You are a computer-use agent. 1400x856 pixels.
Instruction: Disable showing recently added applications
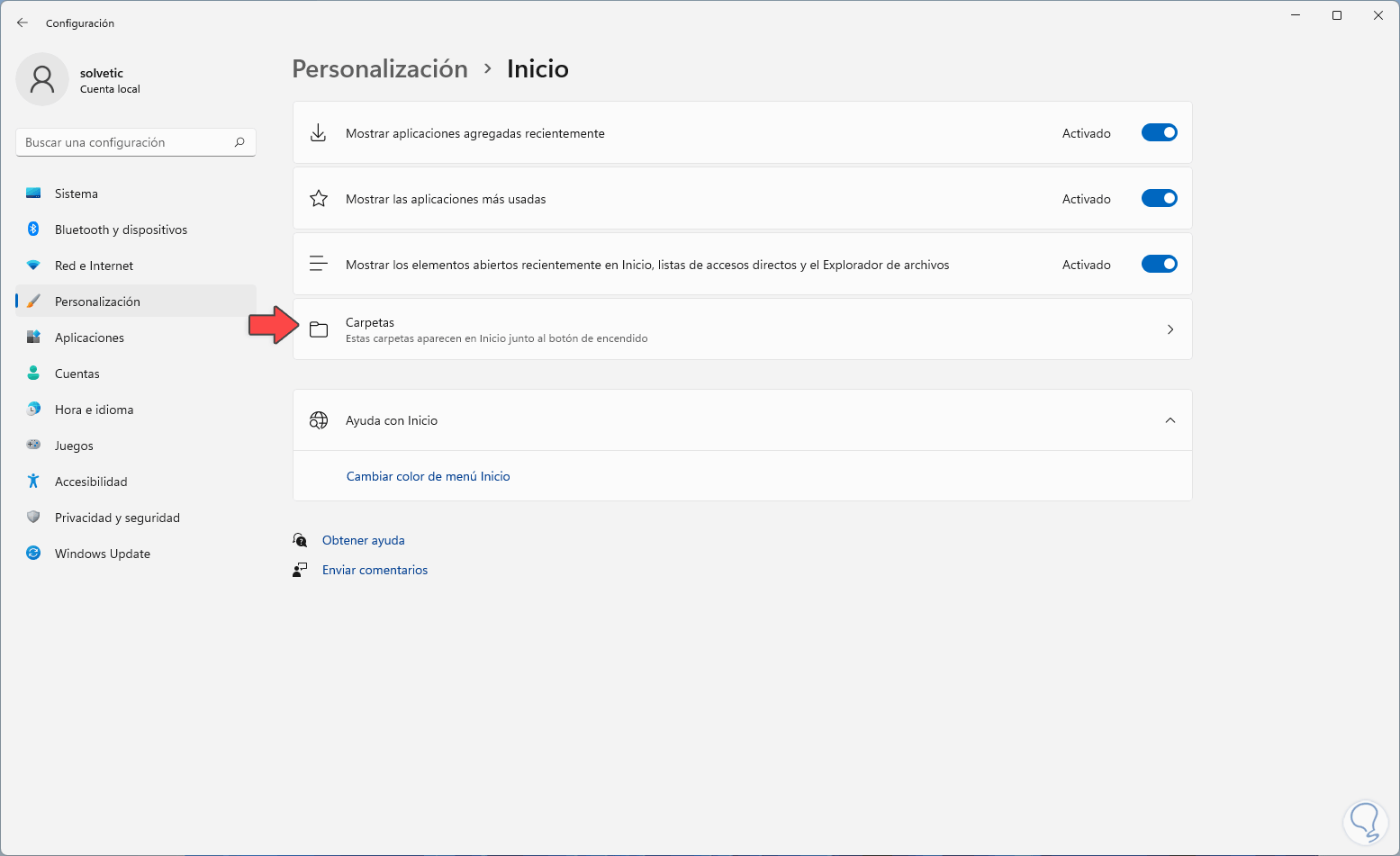[1159, 133]
